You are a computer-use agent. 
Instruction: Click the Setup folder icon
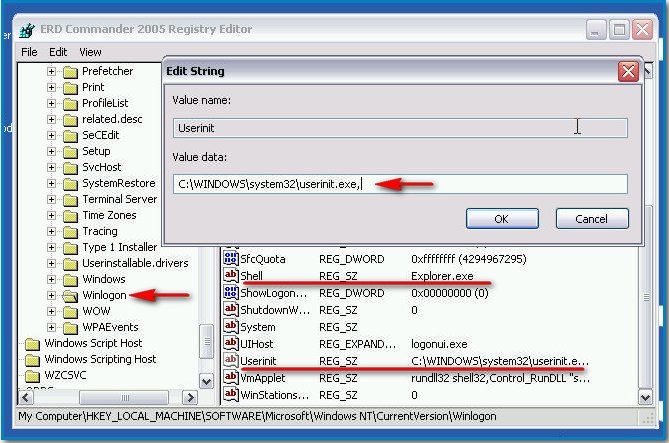tap(70, 152)
